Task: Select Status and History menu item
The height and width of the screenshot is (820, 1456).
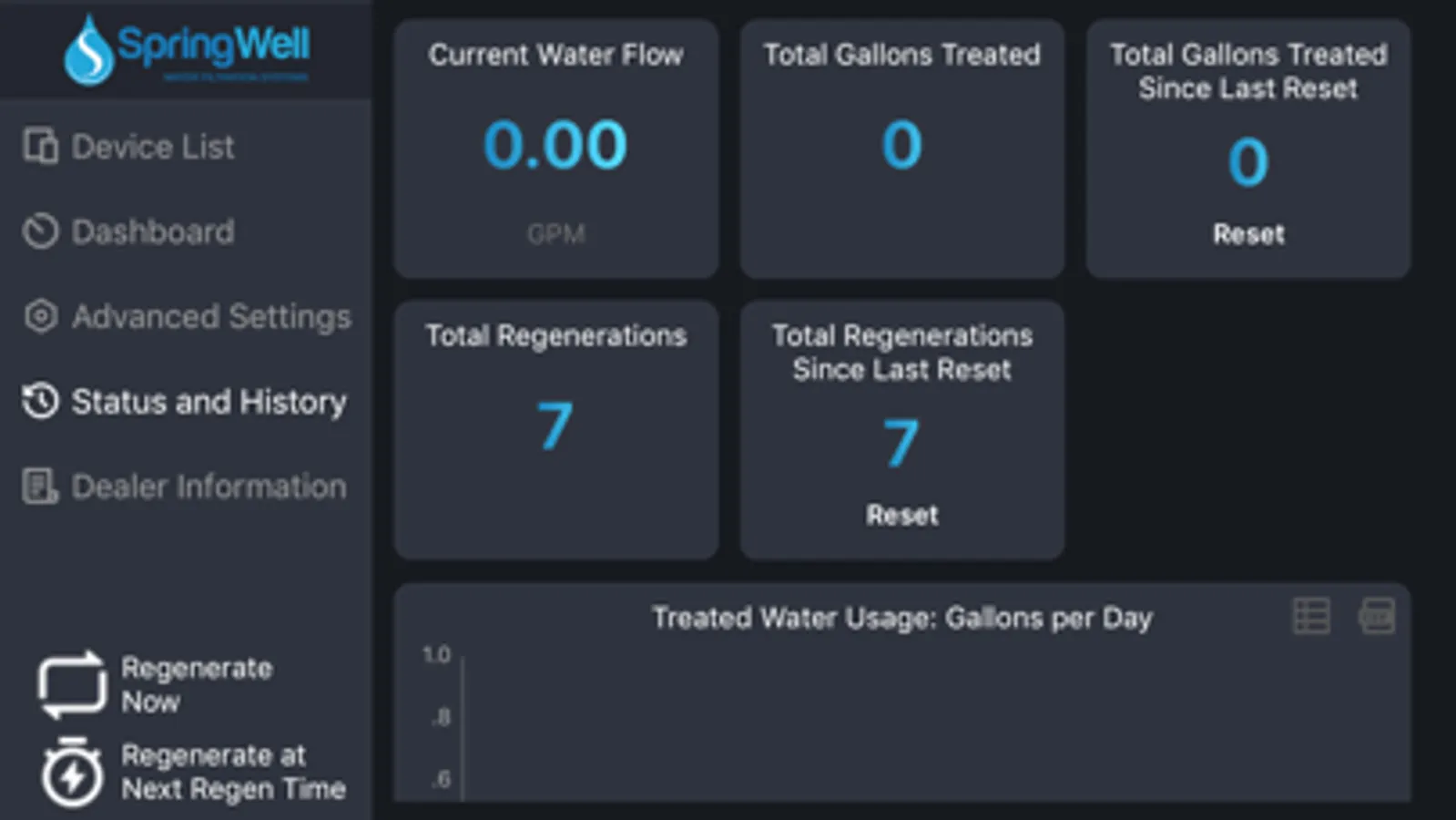Action: (x=209, y=402)
